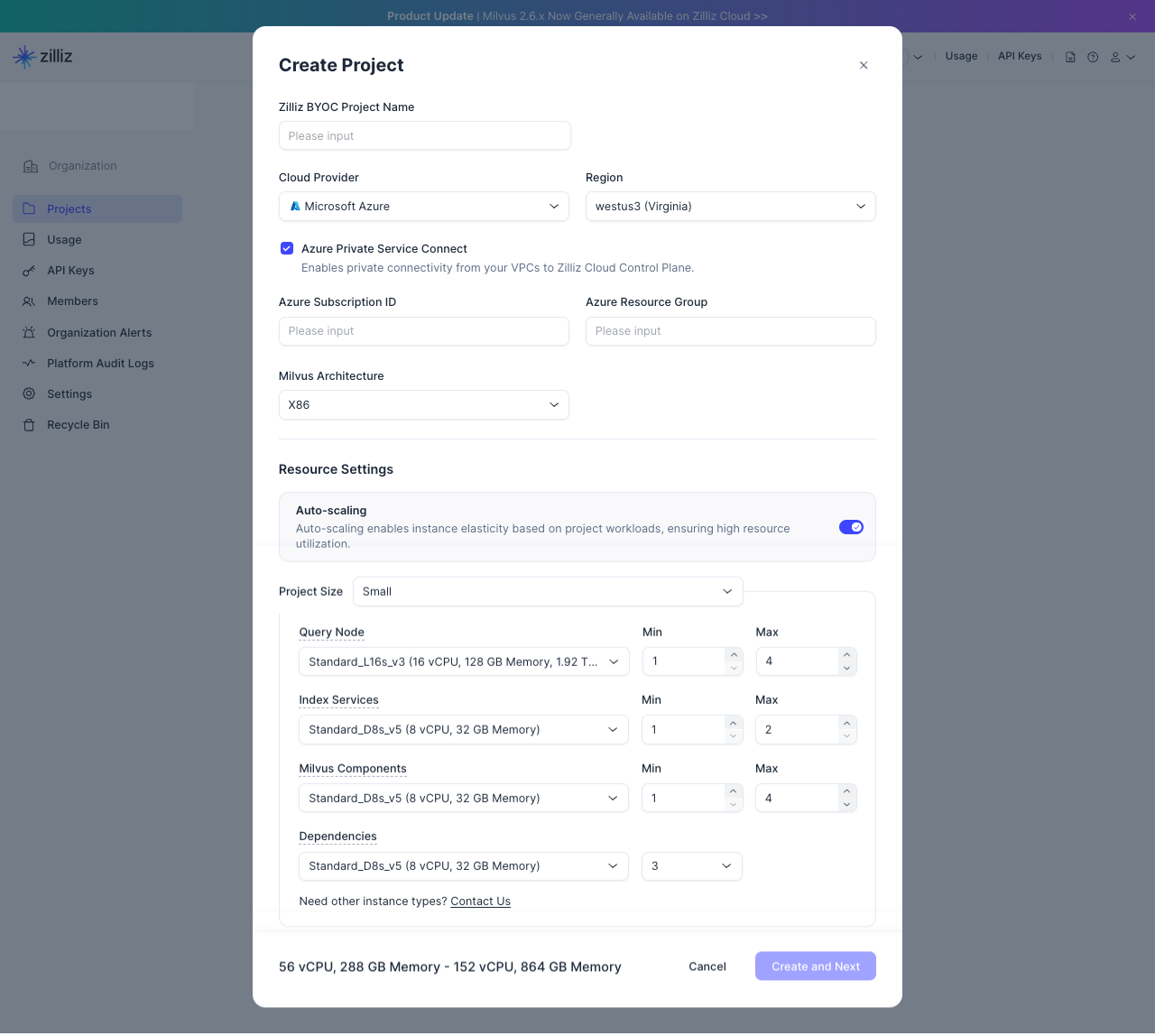Click the help question mark icon
Image resolution: width=1155 pixels, height=1036 pixels.
[x=1093, y=57]
